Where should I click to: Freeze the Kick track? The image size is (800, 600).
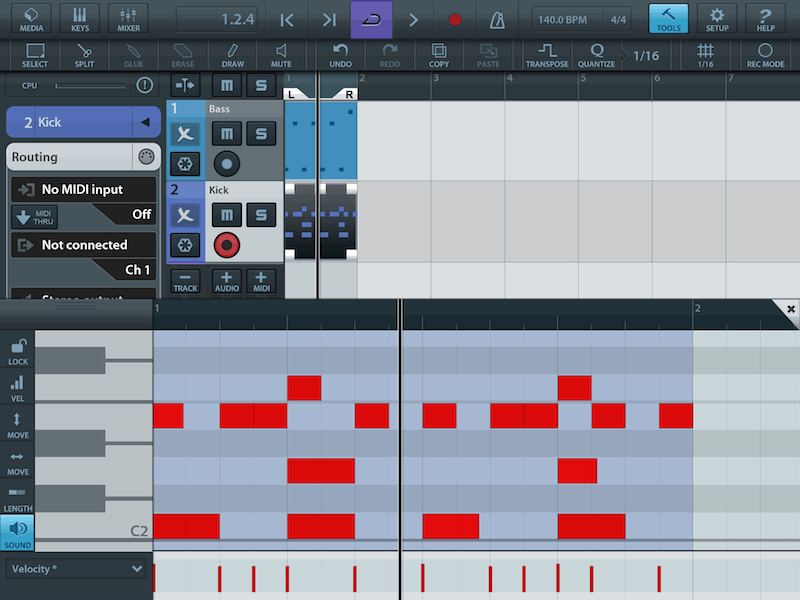point(185,245)
